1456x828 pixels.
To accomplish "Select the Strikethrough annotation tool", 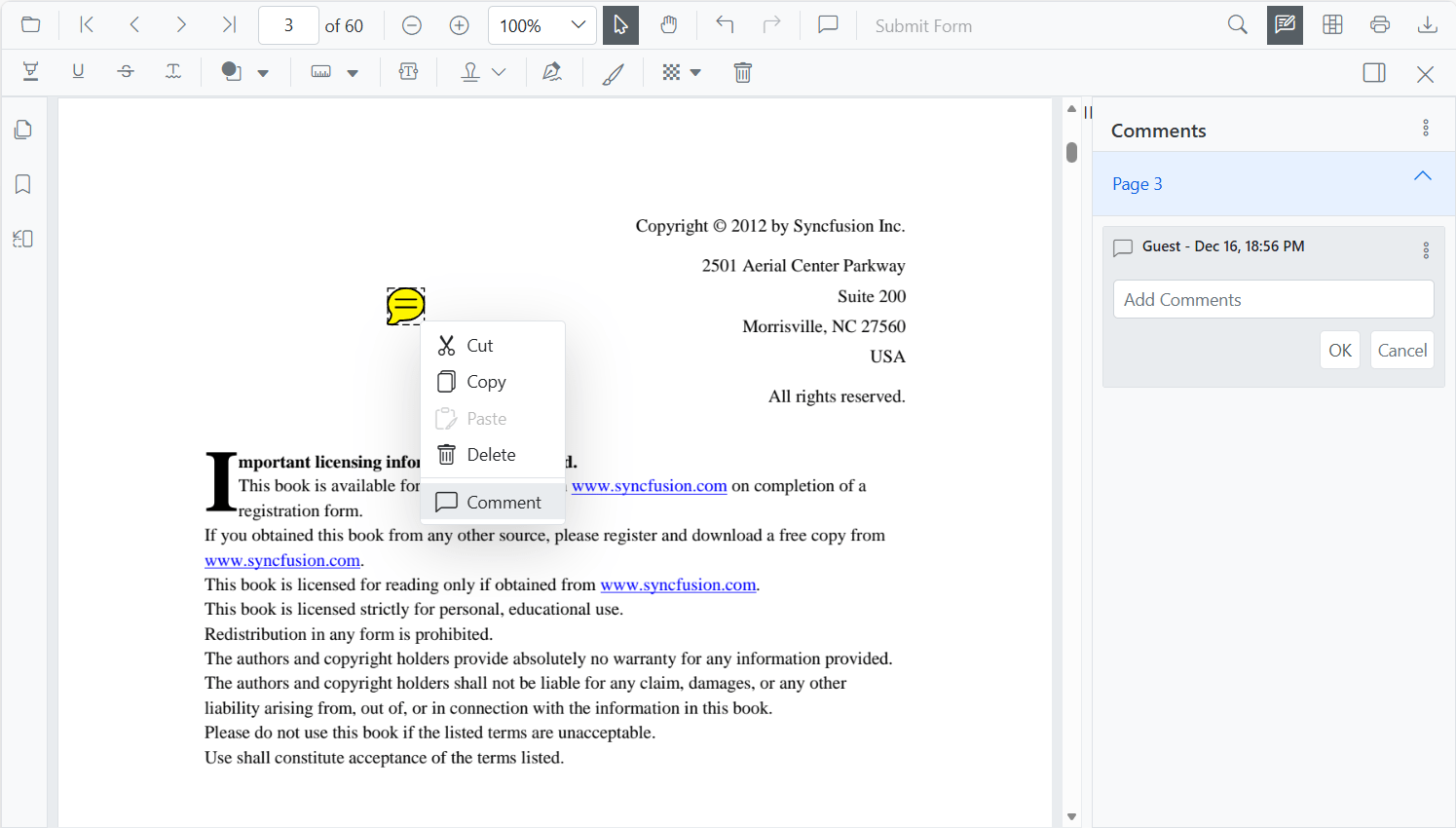I will pyautogui.click(x=126, y=72).
